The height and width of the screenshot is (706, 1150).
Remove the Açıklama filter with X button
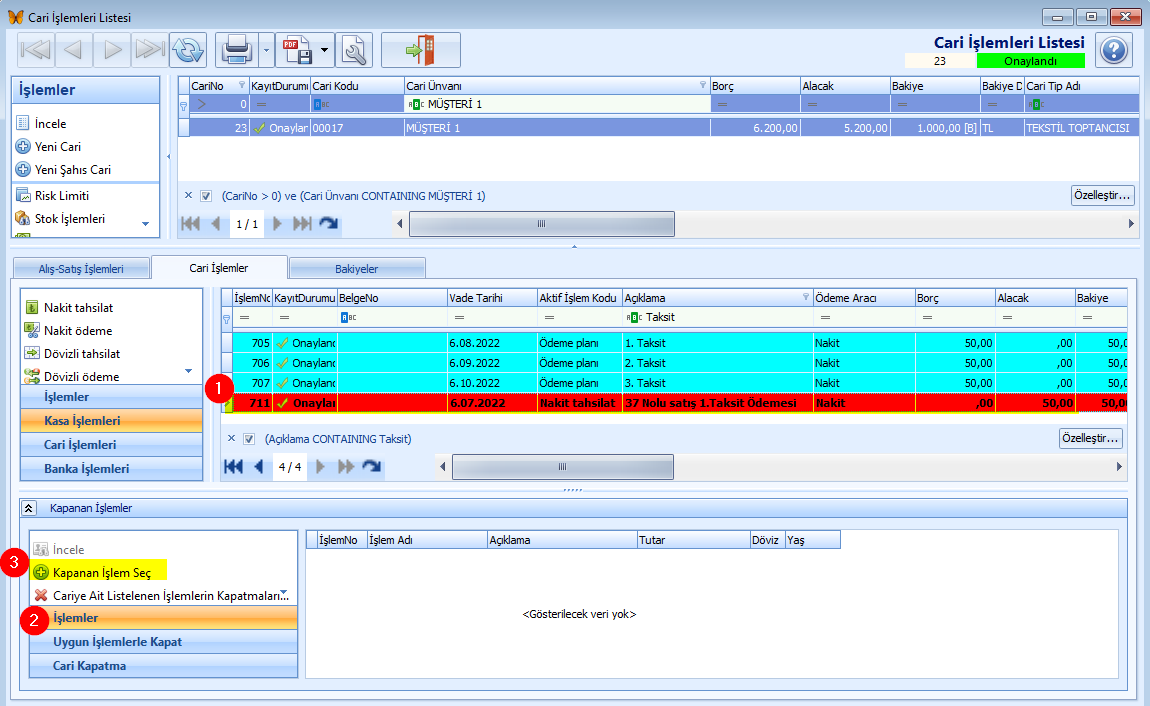pos(231,439)
